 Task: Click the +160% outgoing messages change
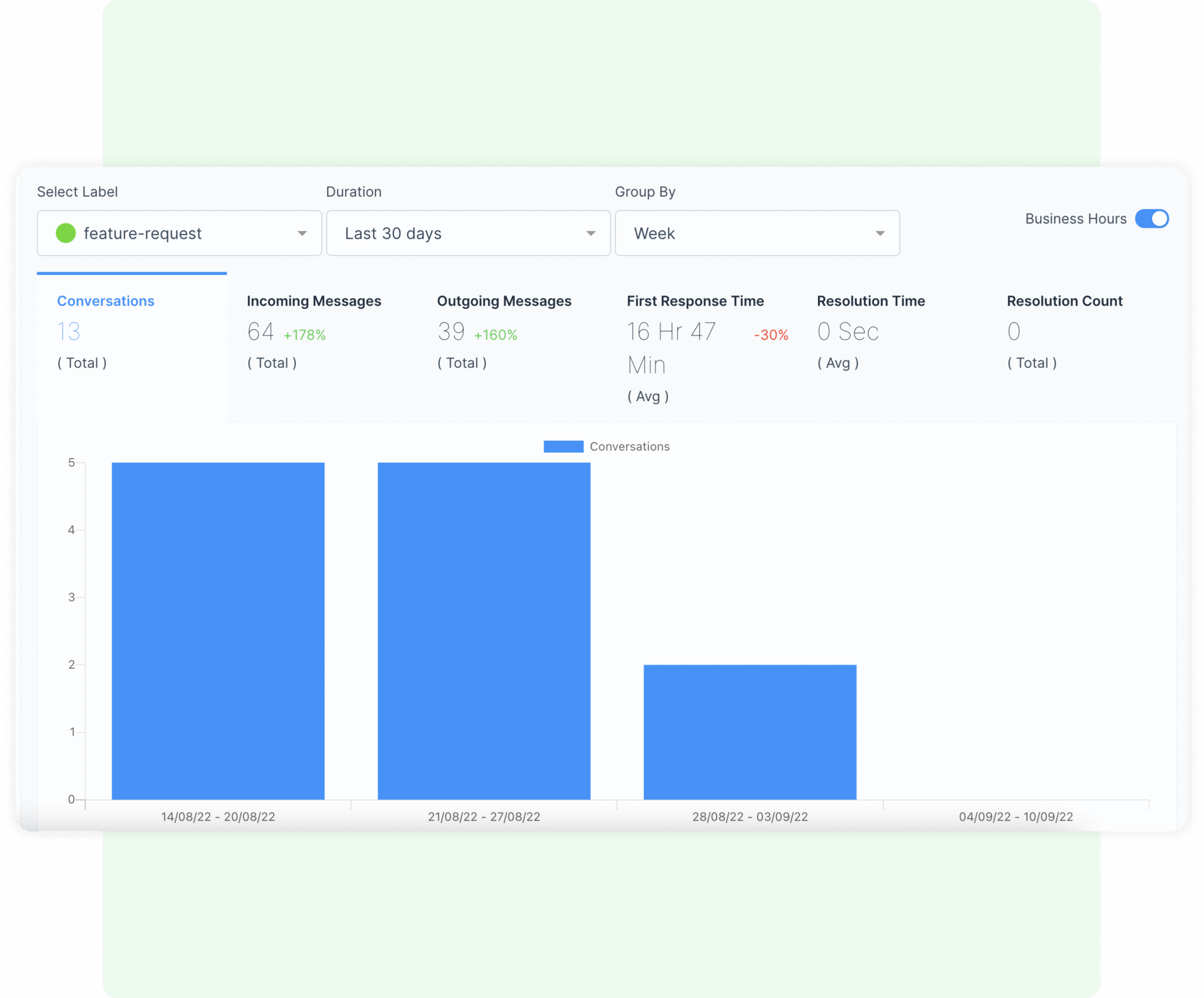(495, 335)
